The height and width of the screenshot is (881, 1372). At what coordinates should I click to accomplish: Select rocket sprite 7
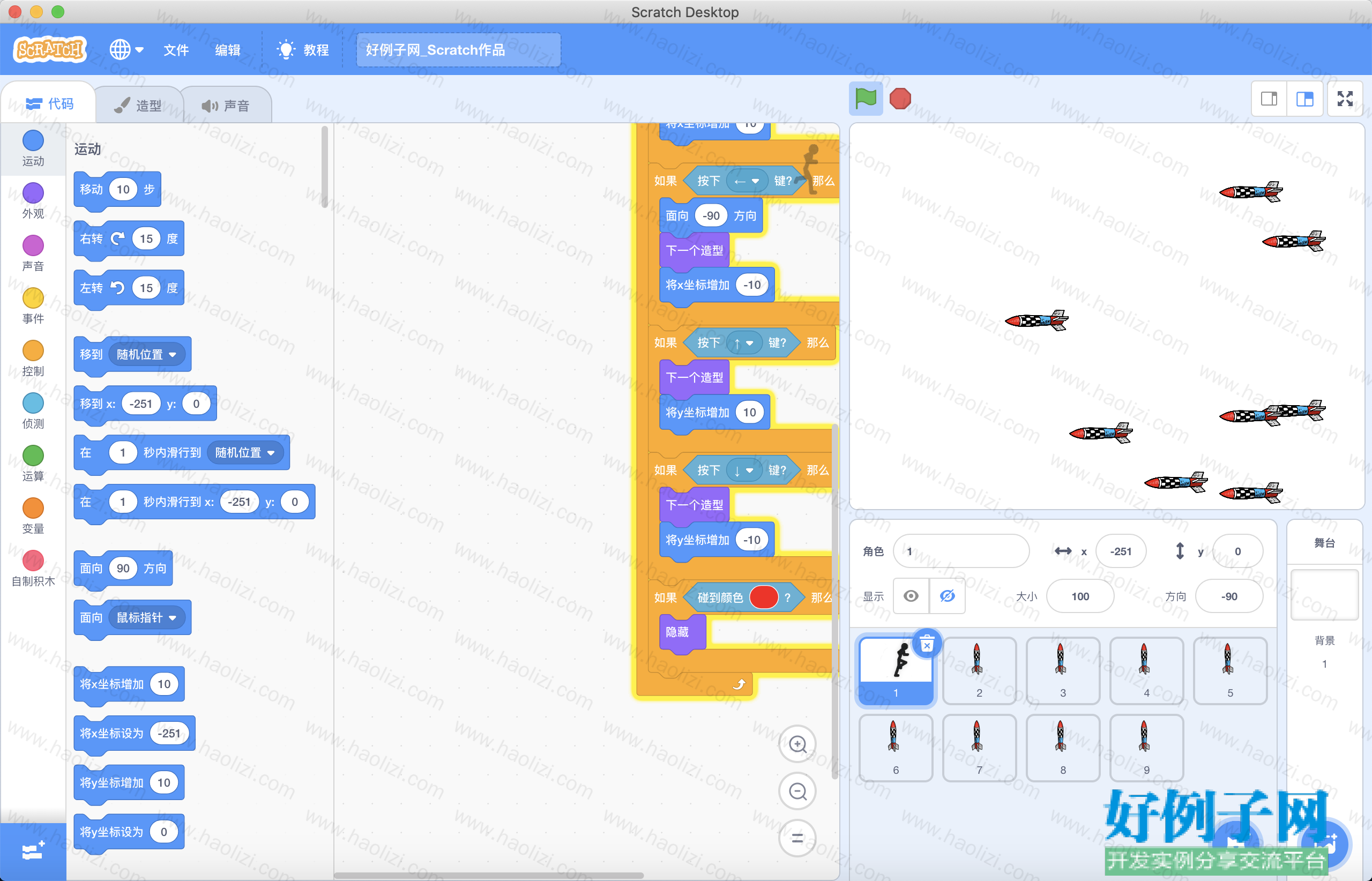[x=979, y=748]
